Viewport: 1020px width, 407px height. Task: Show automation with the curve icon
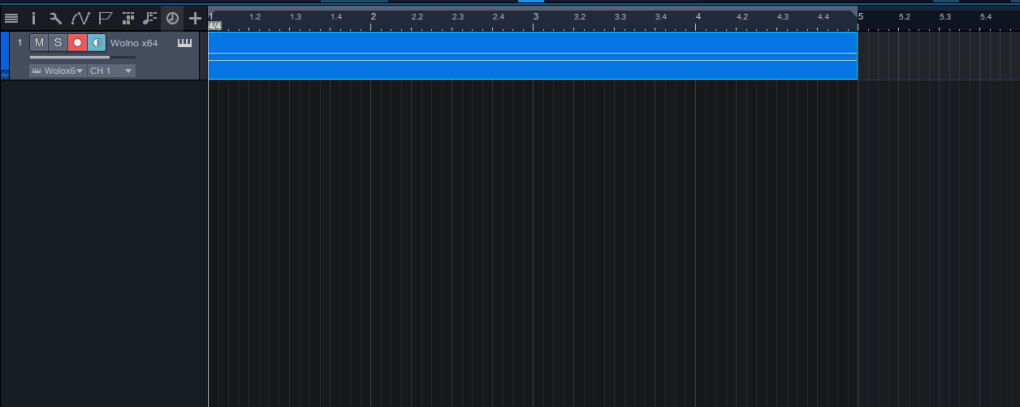80,19
